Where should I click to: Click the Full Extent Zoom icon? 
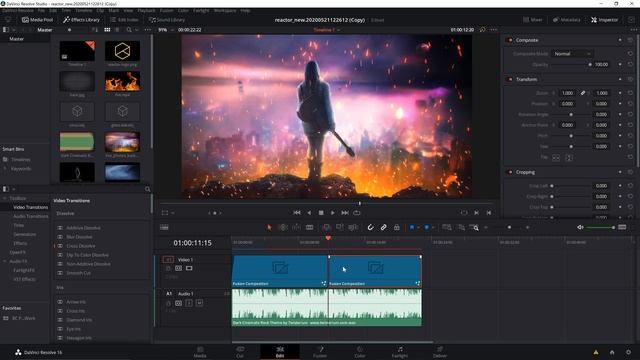point(447,227)
